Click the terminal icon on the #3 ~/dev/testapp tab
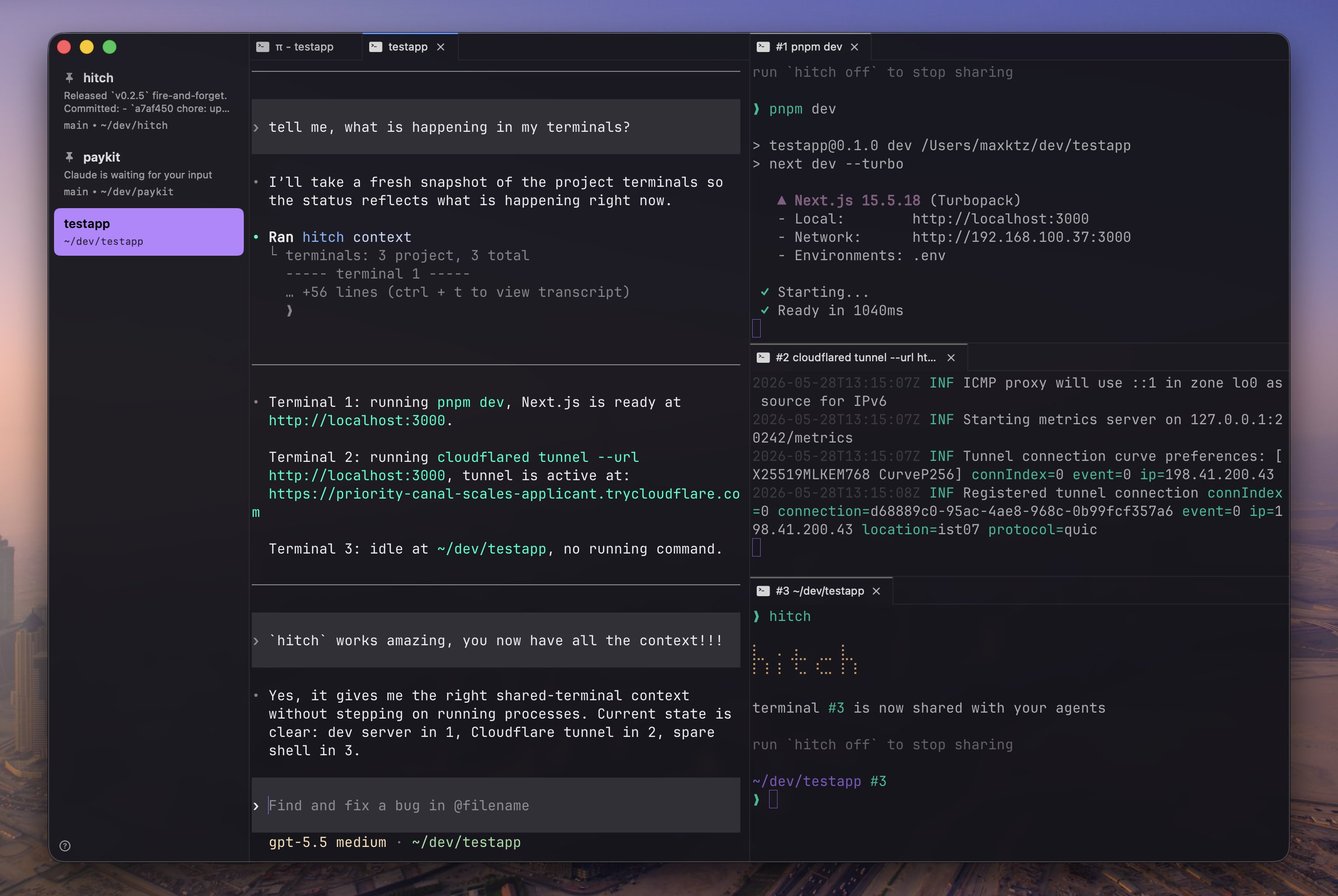Screen dimensions: 1338x896 pyautogui.click(x=763, y=591)
